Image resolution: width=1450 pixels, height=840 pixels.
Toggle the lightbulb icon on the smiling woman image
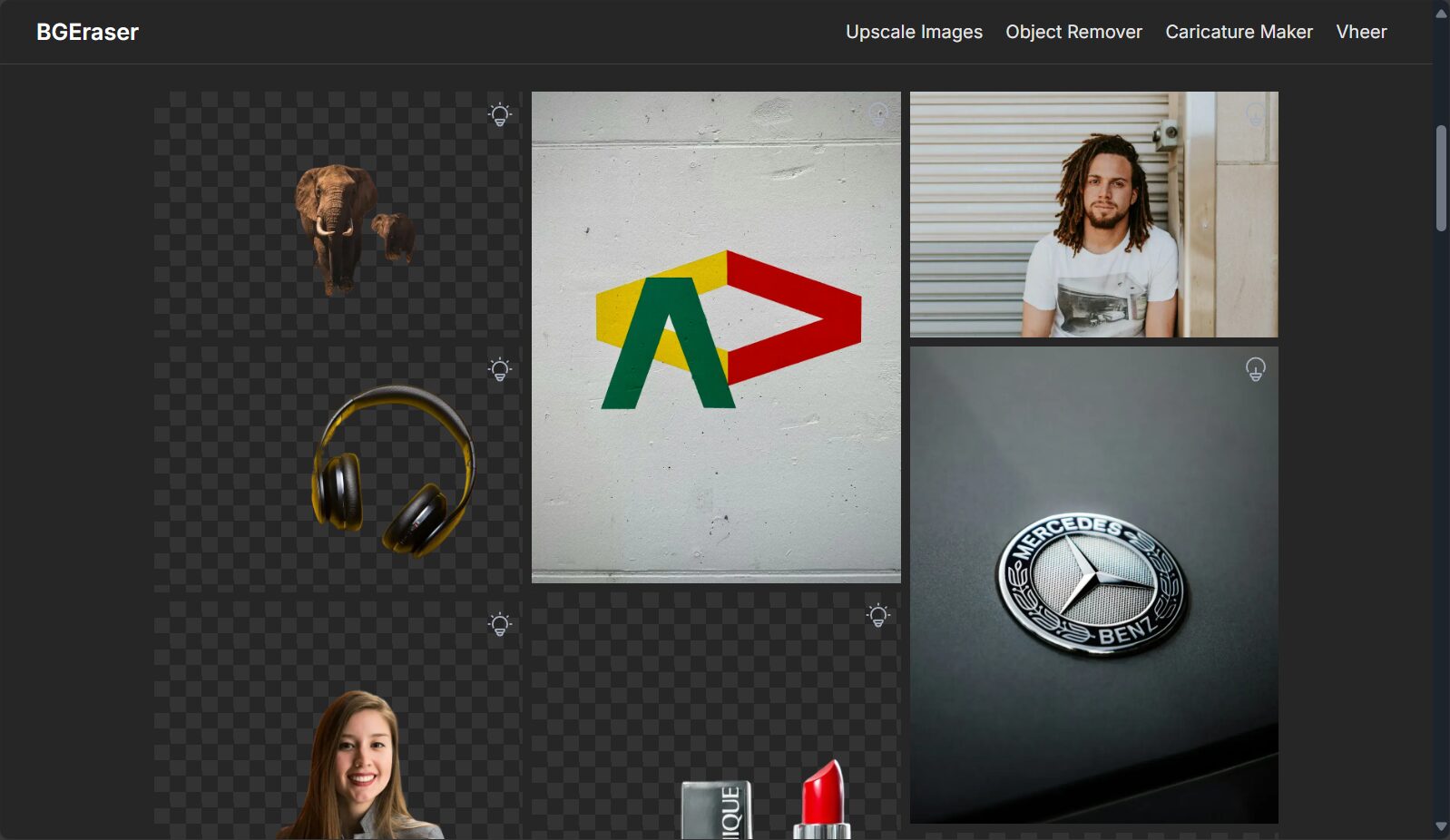[499, 624]
